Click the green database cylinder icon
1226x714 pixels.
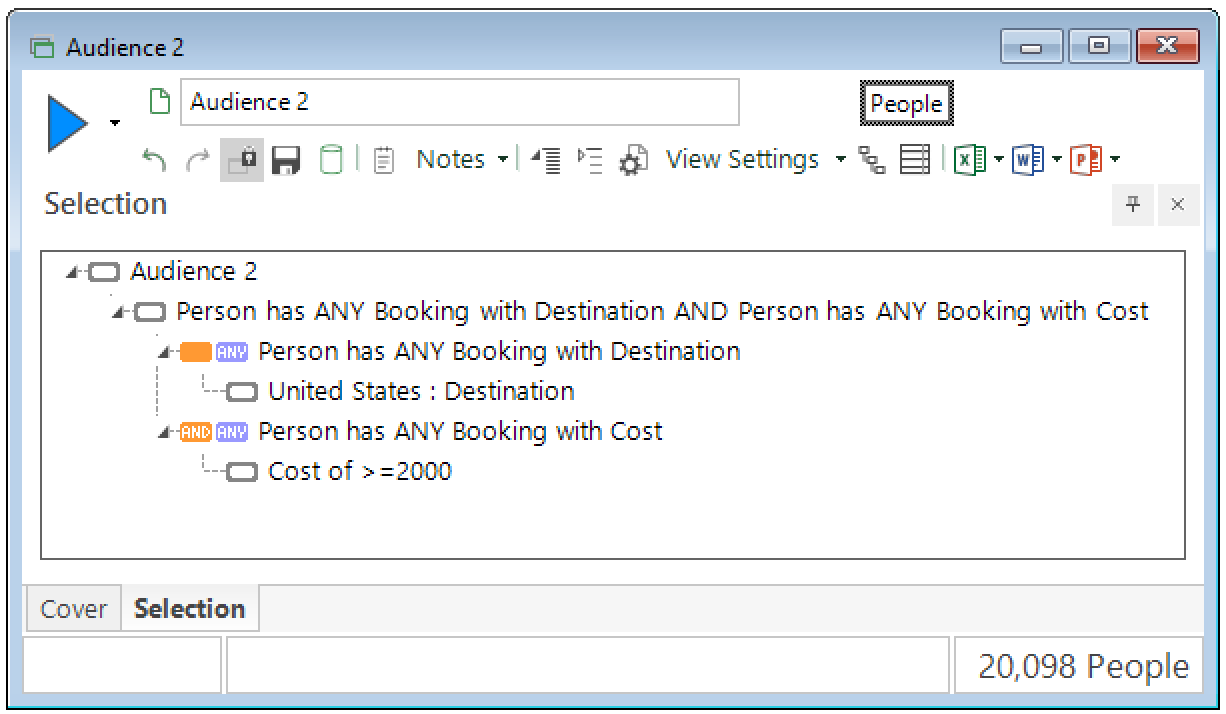click(x=331, y=160)
